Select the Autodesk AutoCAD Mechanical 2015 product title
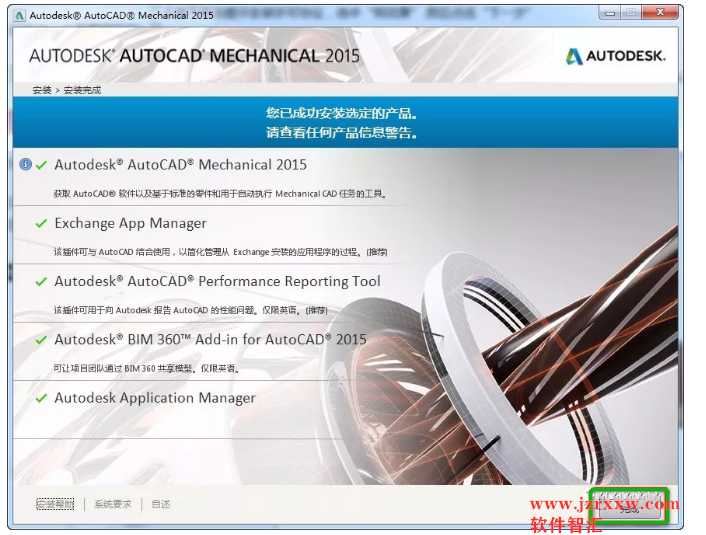706x535 pixels. point(181,165)
